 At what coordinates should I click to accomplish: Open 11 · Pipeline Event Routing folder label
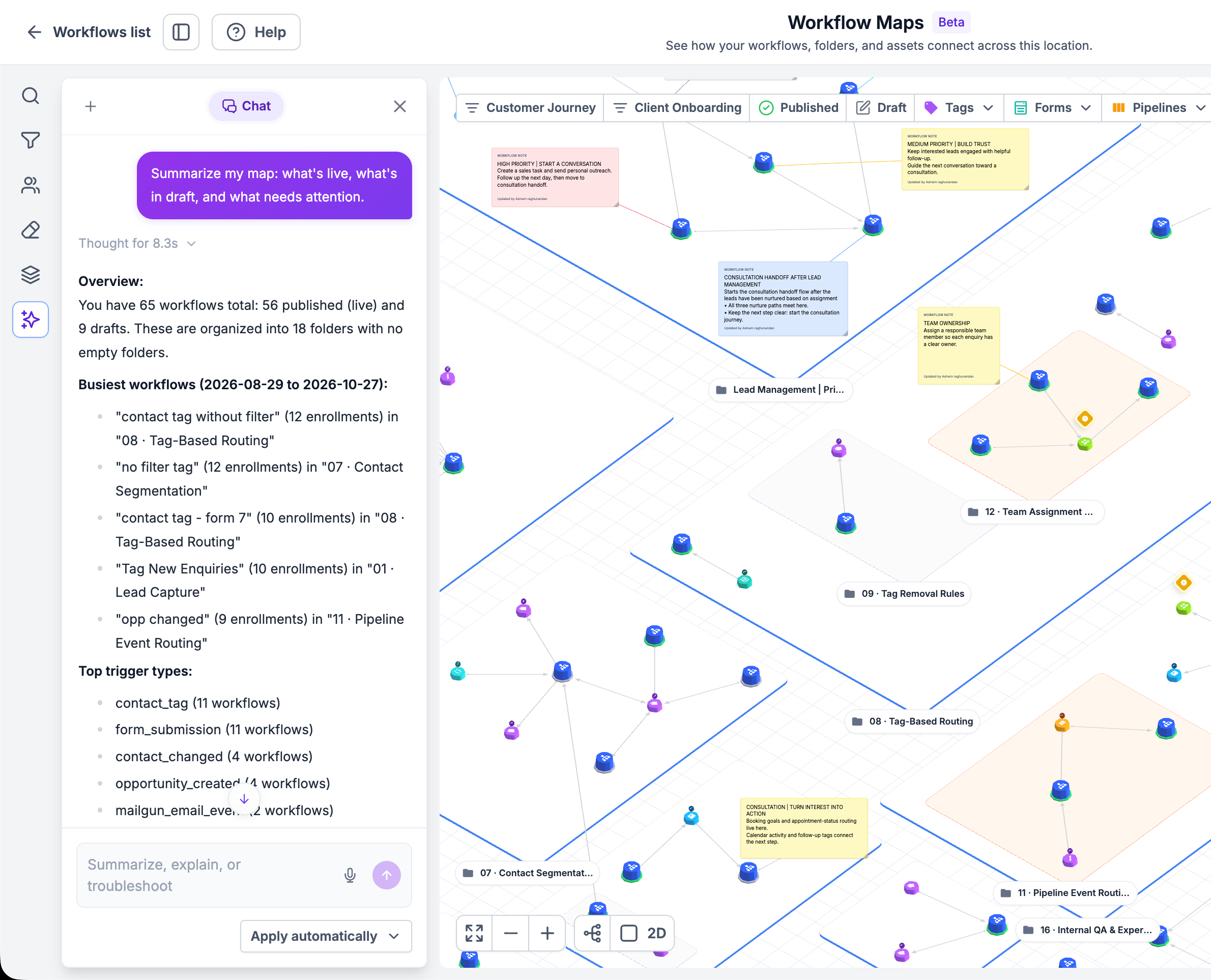1065,892
